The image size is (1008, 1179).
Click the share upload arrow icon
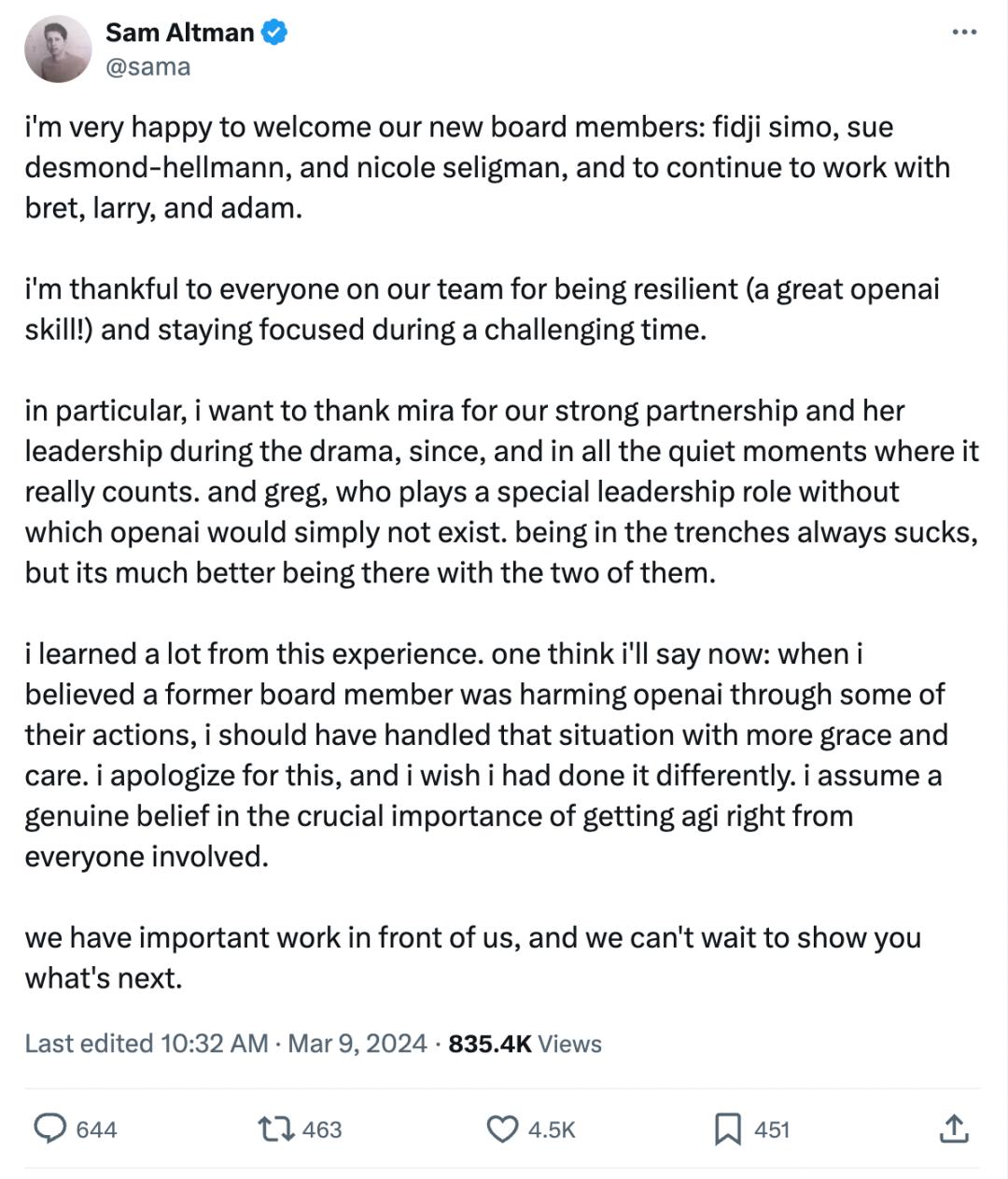pos(952,1129)
